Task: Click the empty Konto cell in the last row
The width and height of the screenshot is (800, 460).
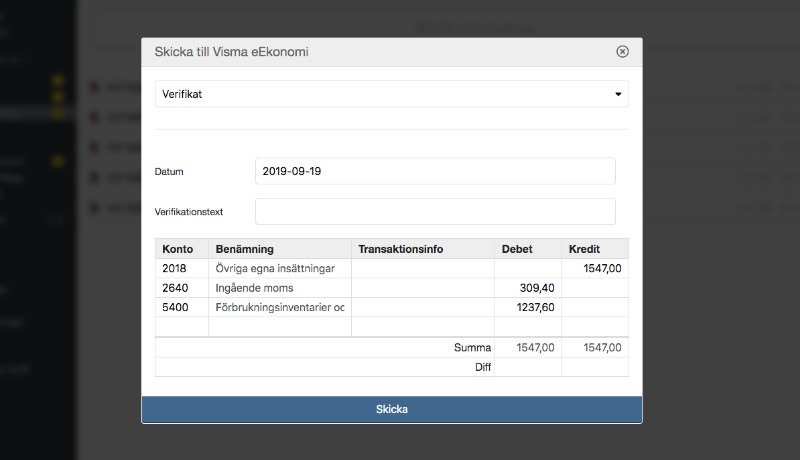Action: tap(182, 326)
